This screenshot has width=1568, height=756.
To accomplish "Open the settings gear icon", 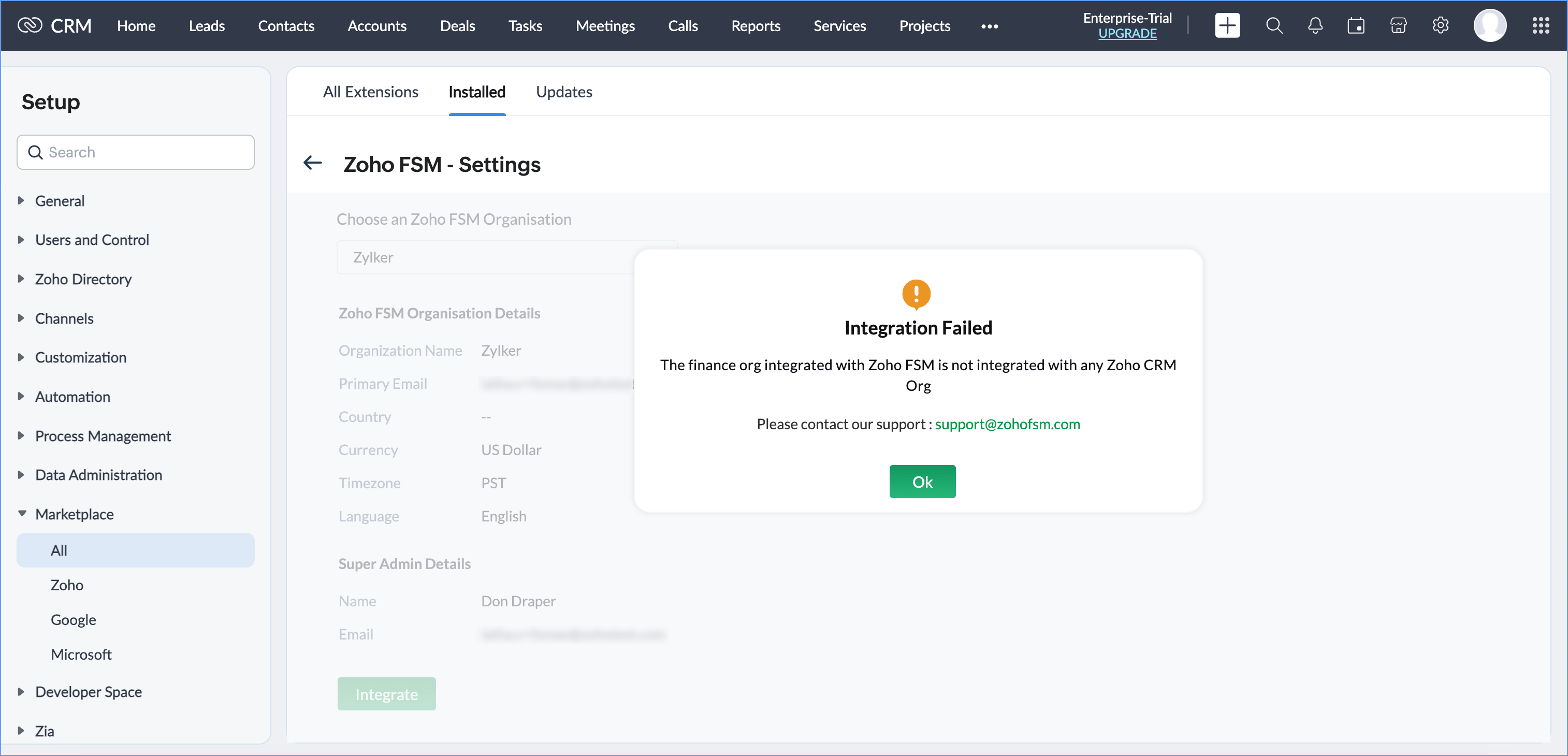I will coord(1440,25).
